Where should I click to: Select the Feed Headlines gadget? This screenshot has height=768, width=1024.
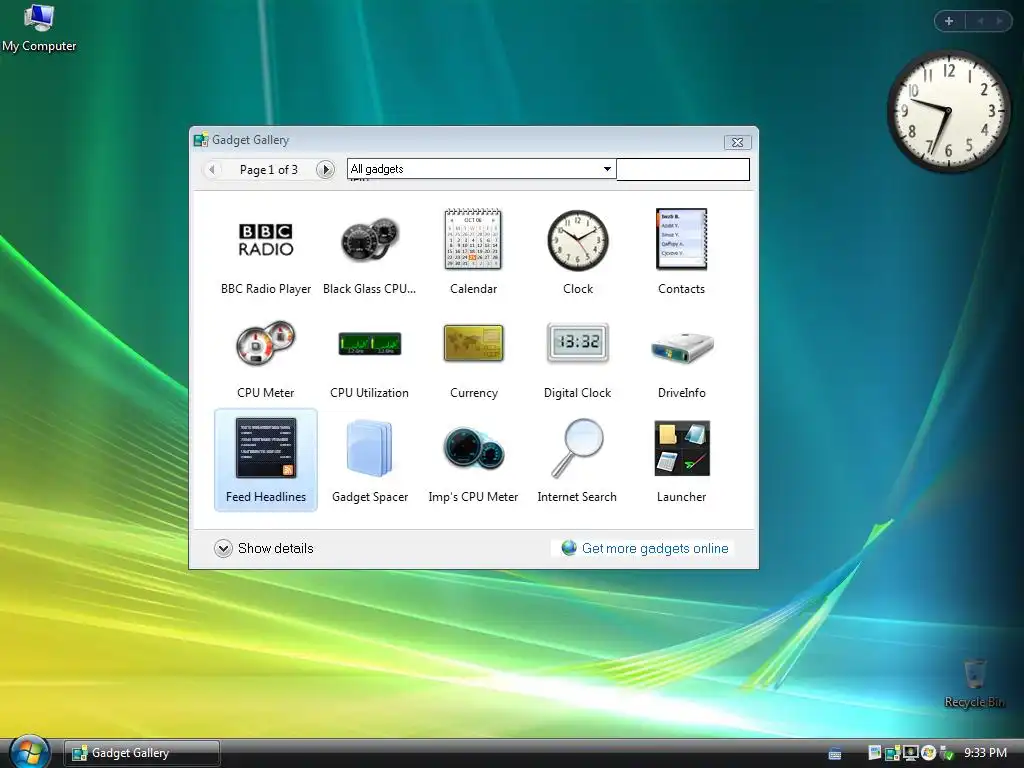click(266, 460)
